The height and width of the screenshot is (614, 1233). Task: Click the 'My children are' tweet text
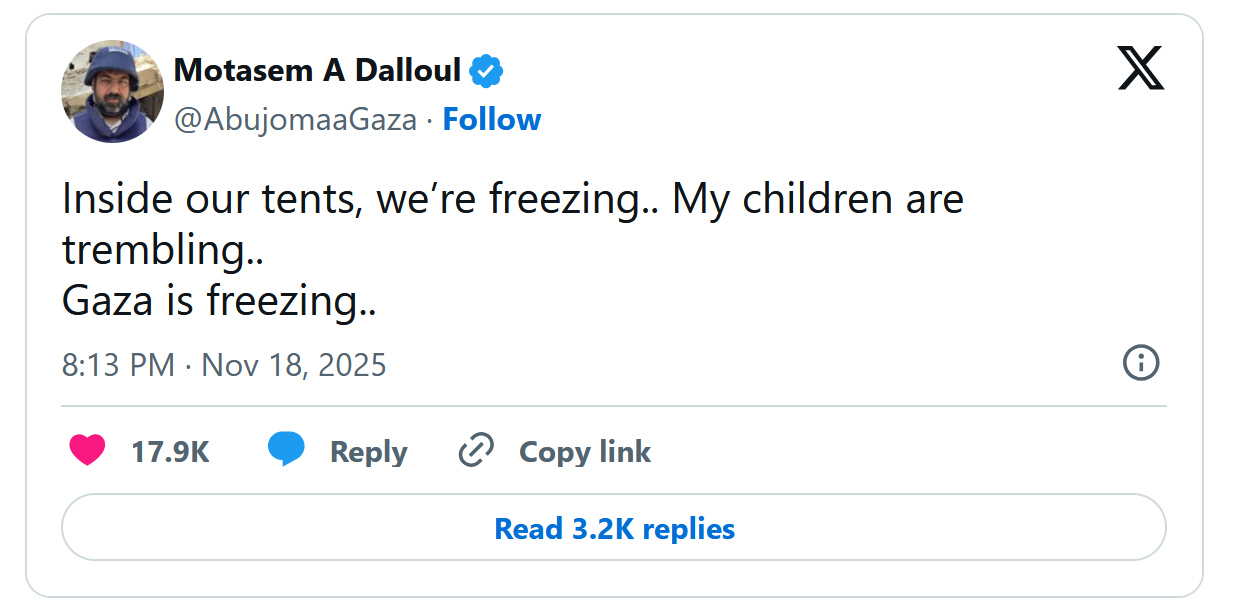pos(817,199)
